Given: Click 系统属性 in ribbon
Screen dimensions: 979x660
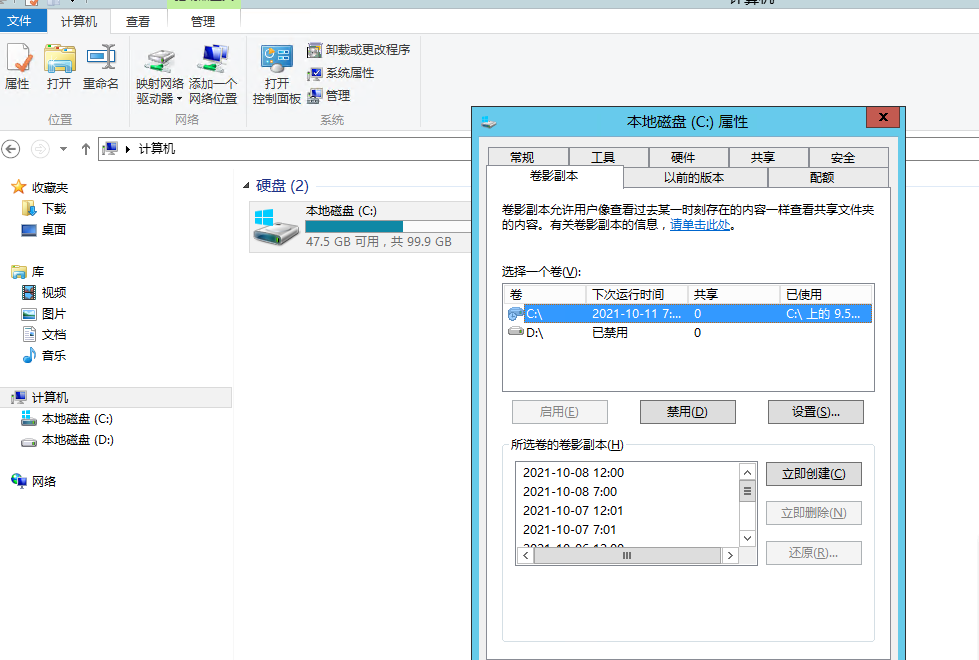Looking at the screenshot, I should (x=340, y=73).
